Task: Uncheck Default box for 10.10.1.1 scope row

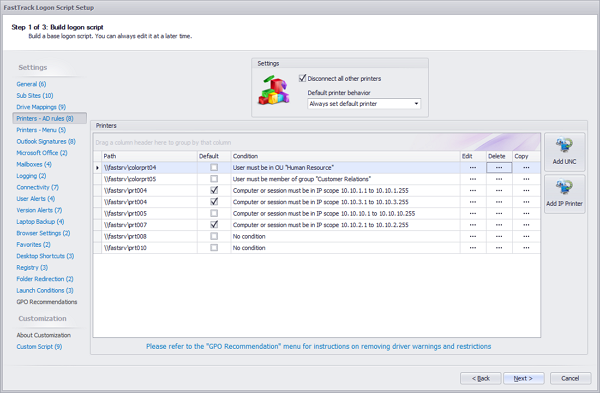Action: pyautogui.click(x=214, y=190)
